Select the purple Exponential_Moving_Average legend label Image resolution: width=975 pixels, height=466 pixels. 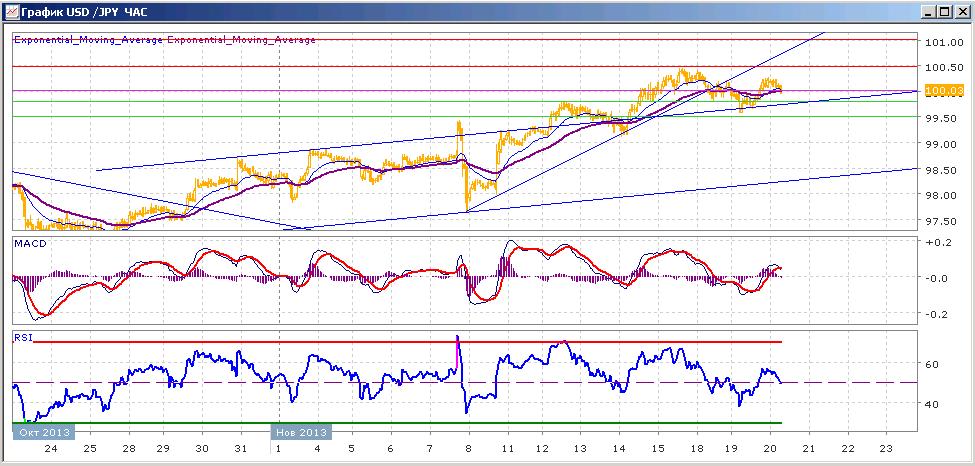coord(241,39)
